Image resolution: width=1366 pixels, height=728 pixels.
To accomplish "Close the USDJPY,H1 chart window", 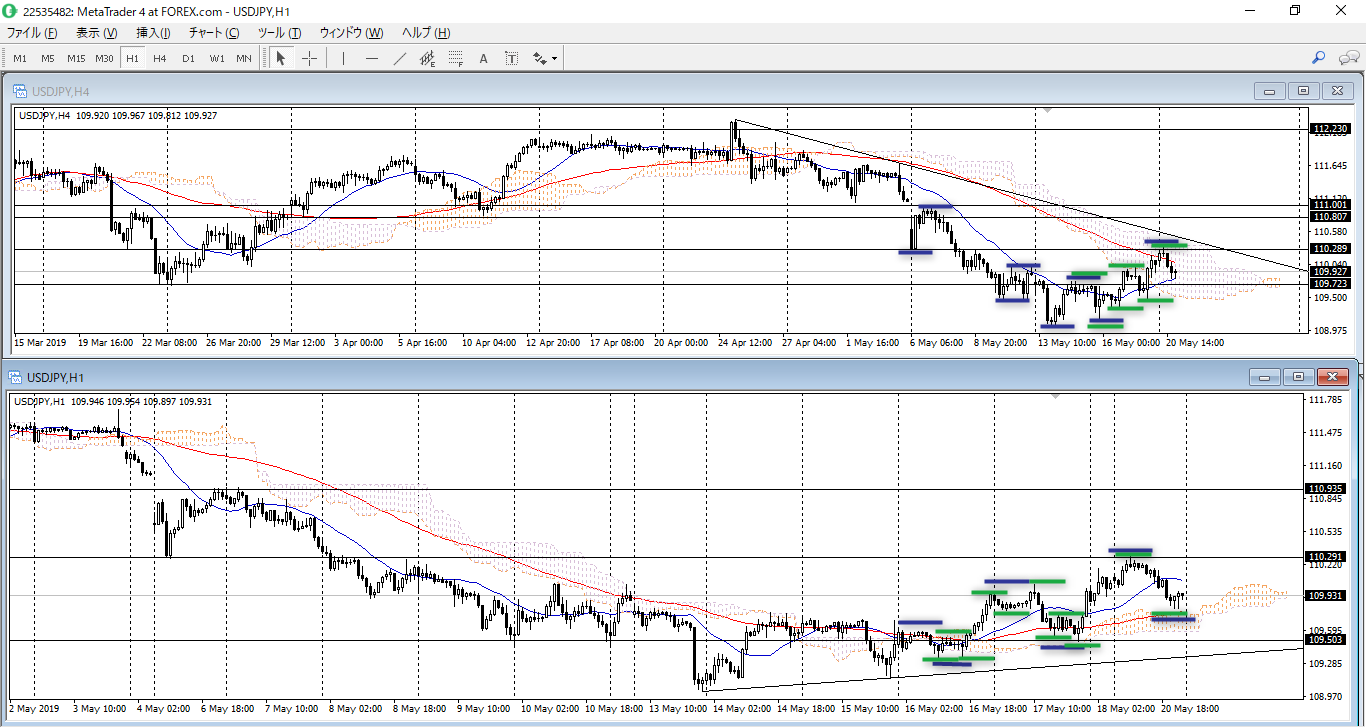I will tap(1332, 377).
